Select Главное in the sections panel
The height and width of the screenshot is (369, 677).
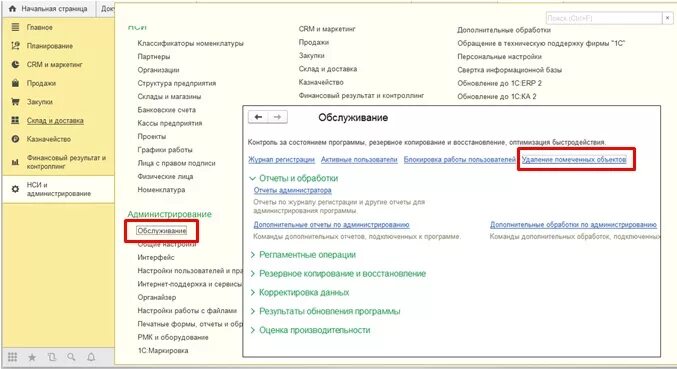[39, 27]
